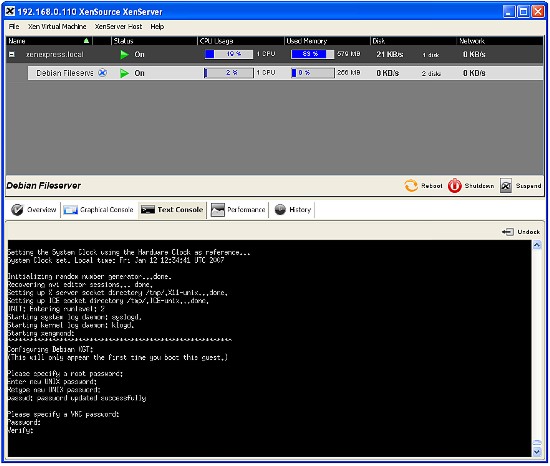Click the Reboot icon
Screen dimensions: 550x466
(x=411, y=186)
